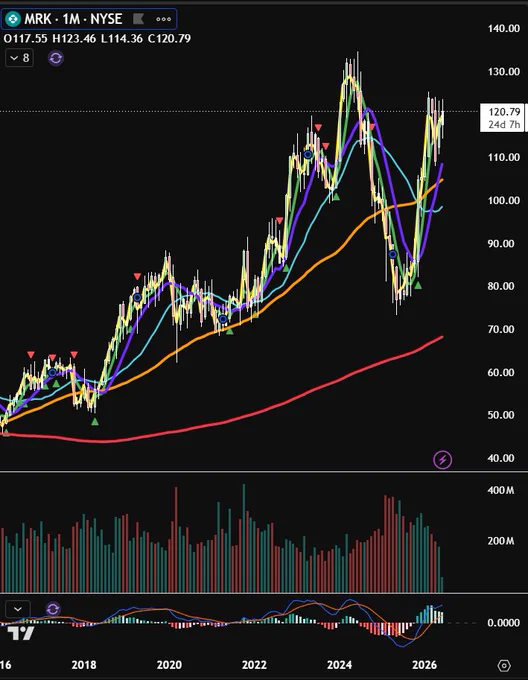528x680 pixels.
Task: Click the 110.00 price axis label
Action: pos(504,157)
